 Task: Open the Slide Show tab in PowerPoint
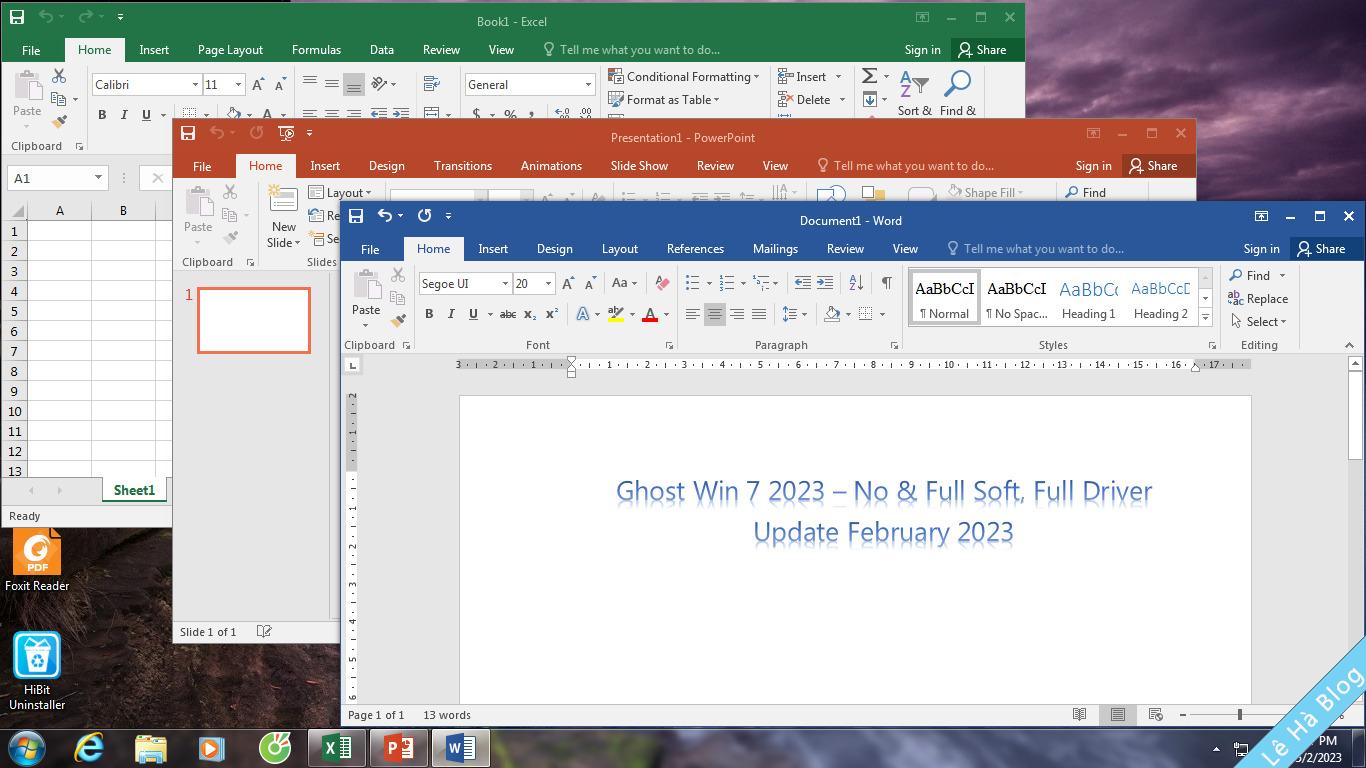pyautogui.click(x=639, y=165)
